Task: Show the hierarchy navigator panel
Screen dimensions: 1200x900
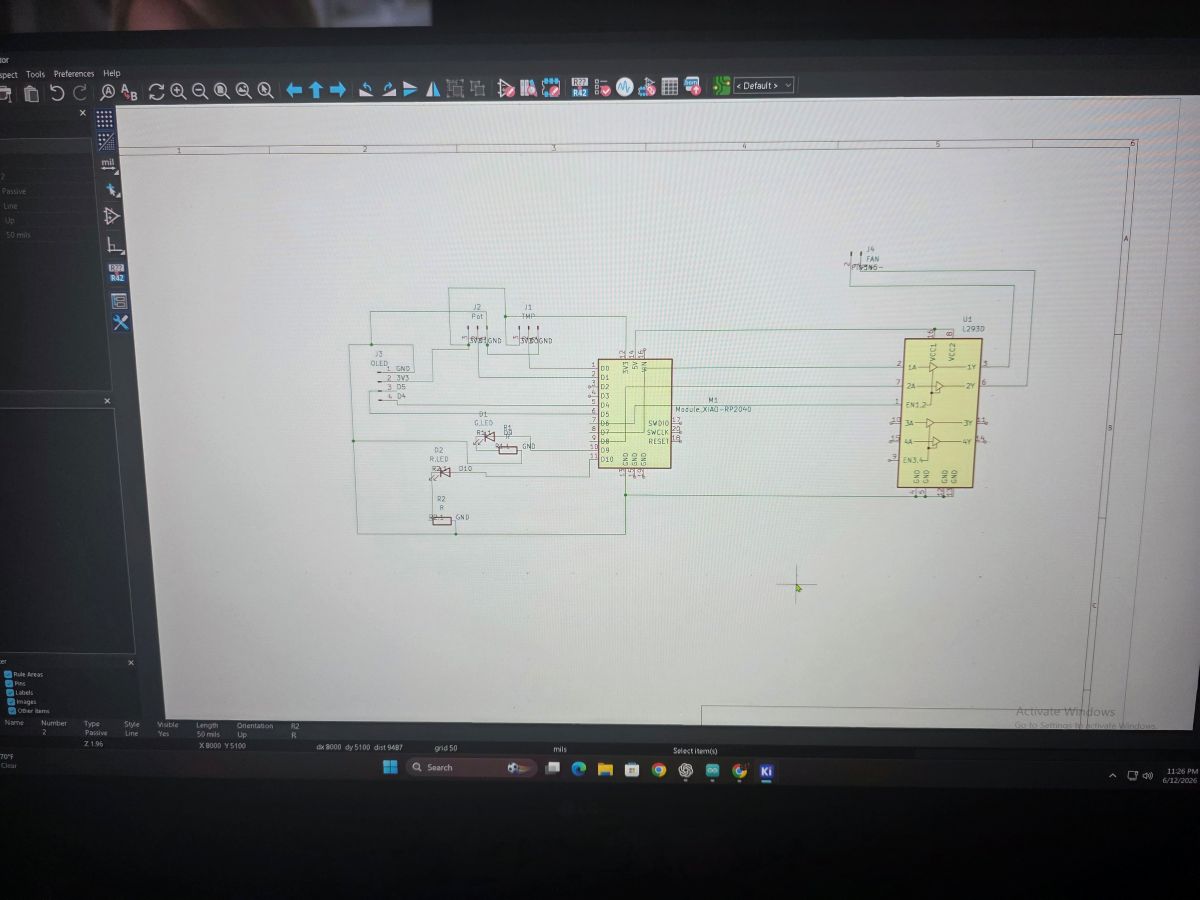Action: pyautogui.click(x=118, y=299)
